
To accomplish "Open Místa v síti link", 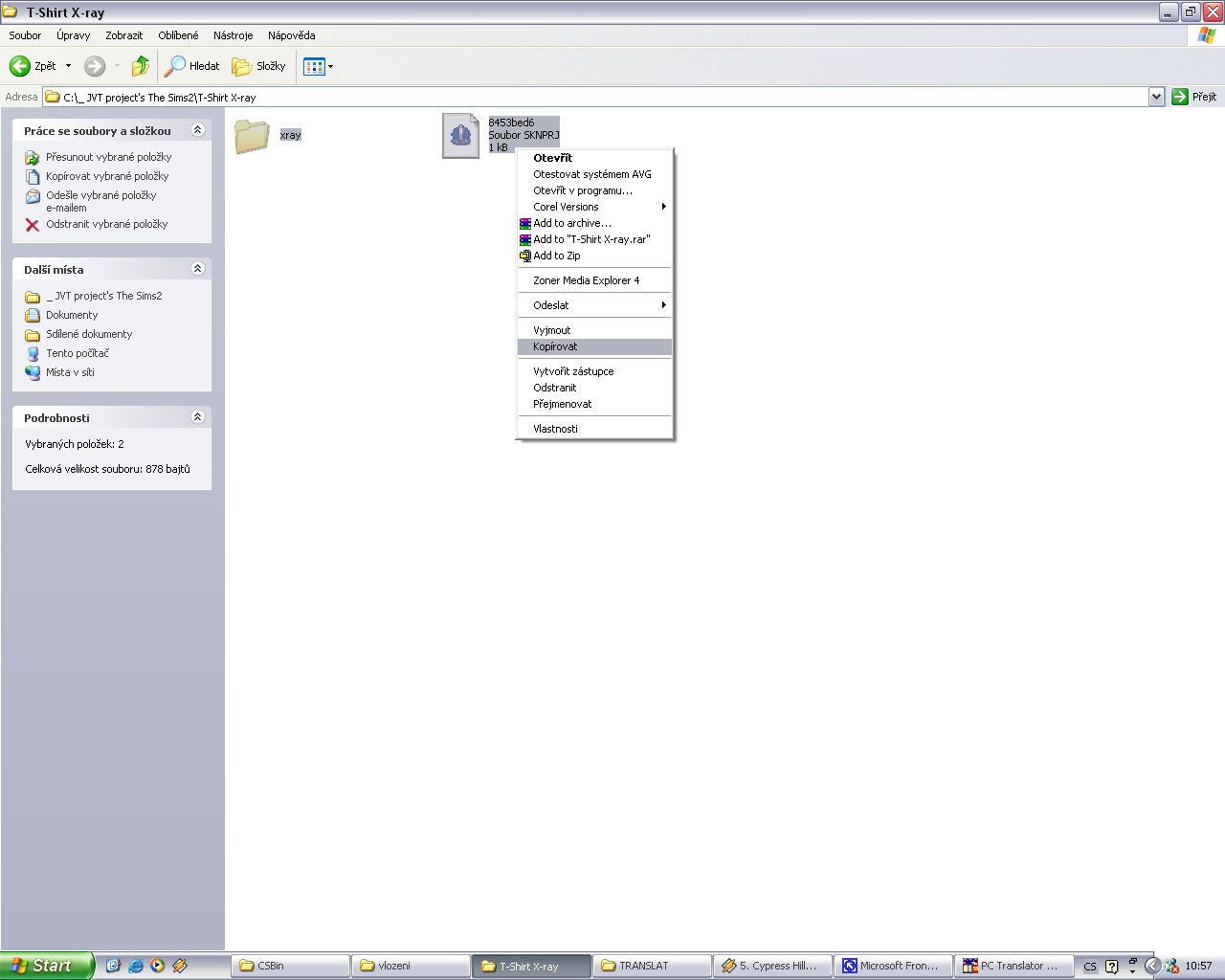I will 70,372.
